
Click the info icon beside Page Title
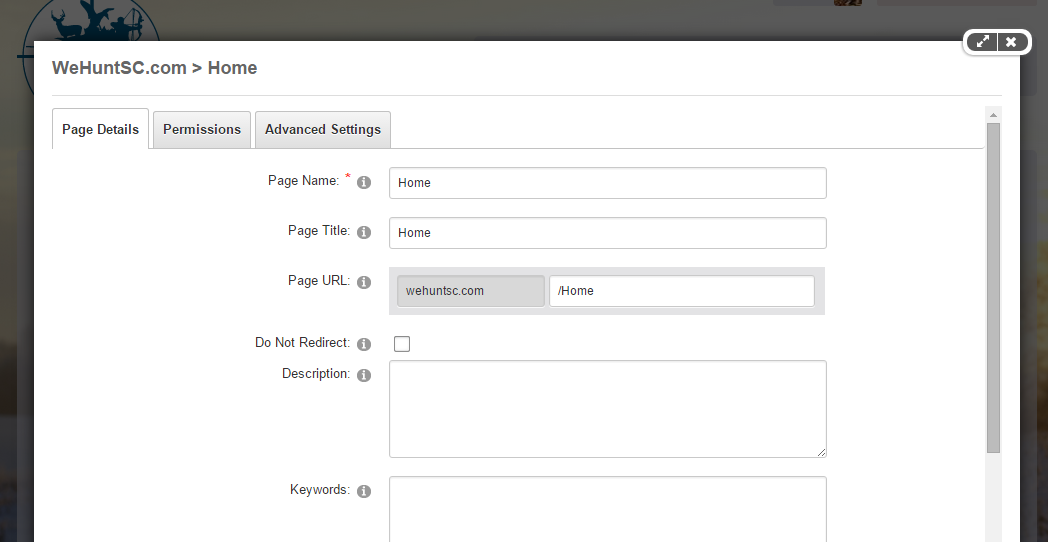click(x=364, y=233)
